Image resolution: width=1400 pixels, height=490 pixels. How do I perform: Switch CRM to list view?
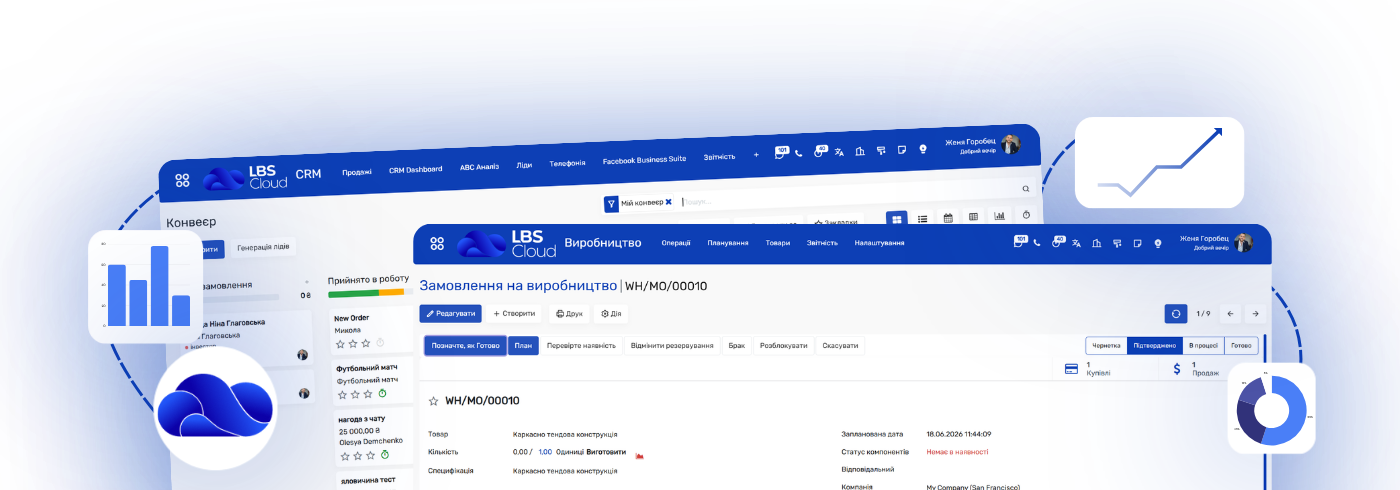(922, 218)
